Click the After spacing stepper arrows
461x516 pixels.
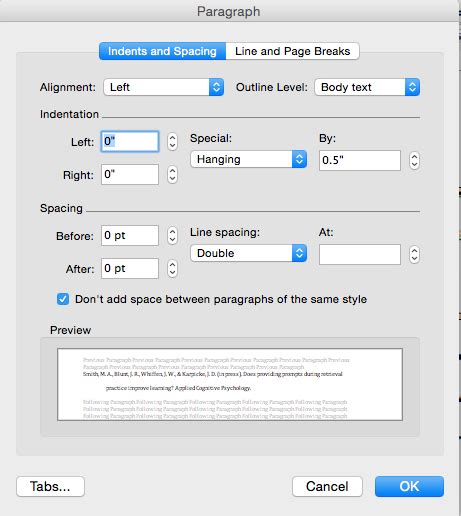coord(172,269)
